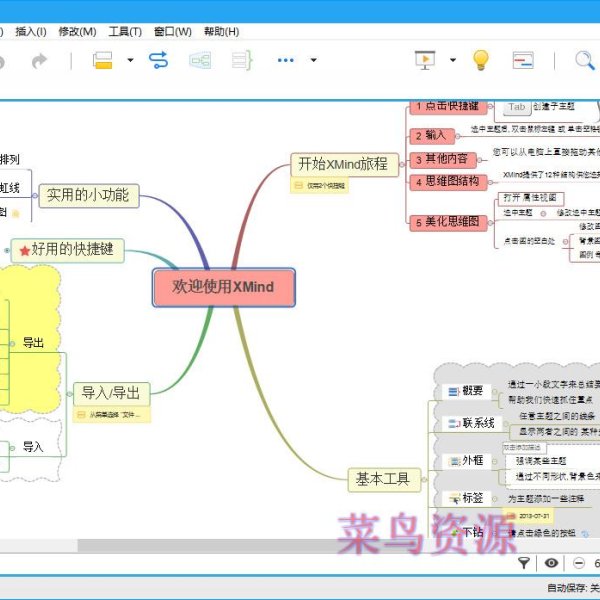Open note icon under 开始XMind旅程

pyautogui.click(x=298, y=186)
